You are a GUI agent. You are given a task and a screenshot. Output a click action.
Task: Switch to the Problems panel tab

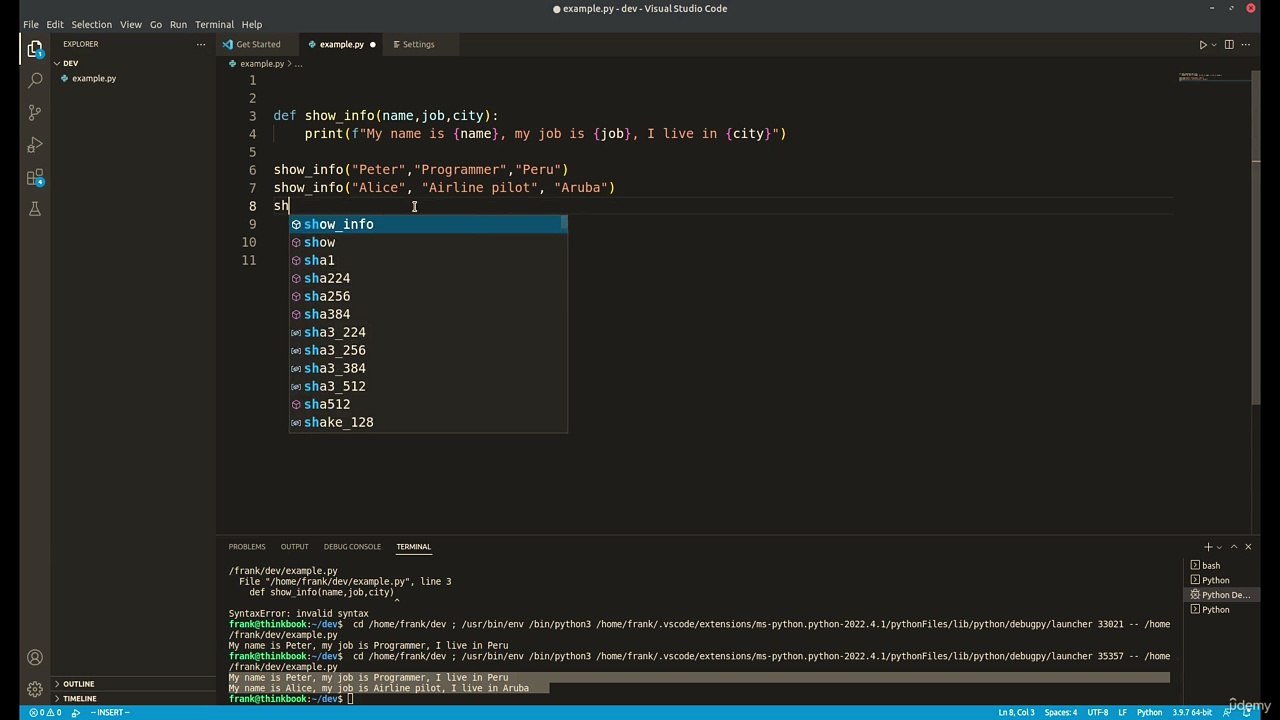[247, 547]
